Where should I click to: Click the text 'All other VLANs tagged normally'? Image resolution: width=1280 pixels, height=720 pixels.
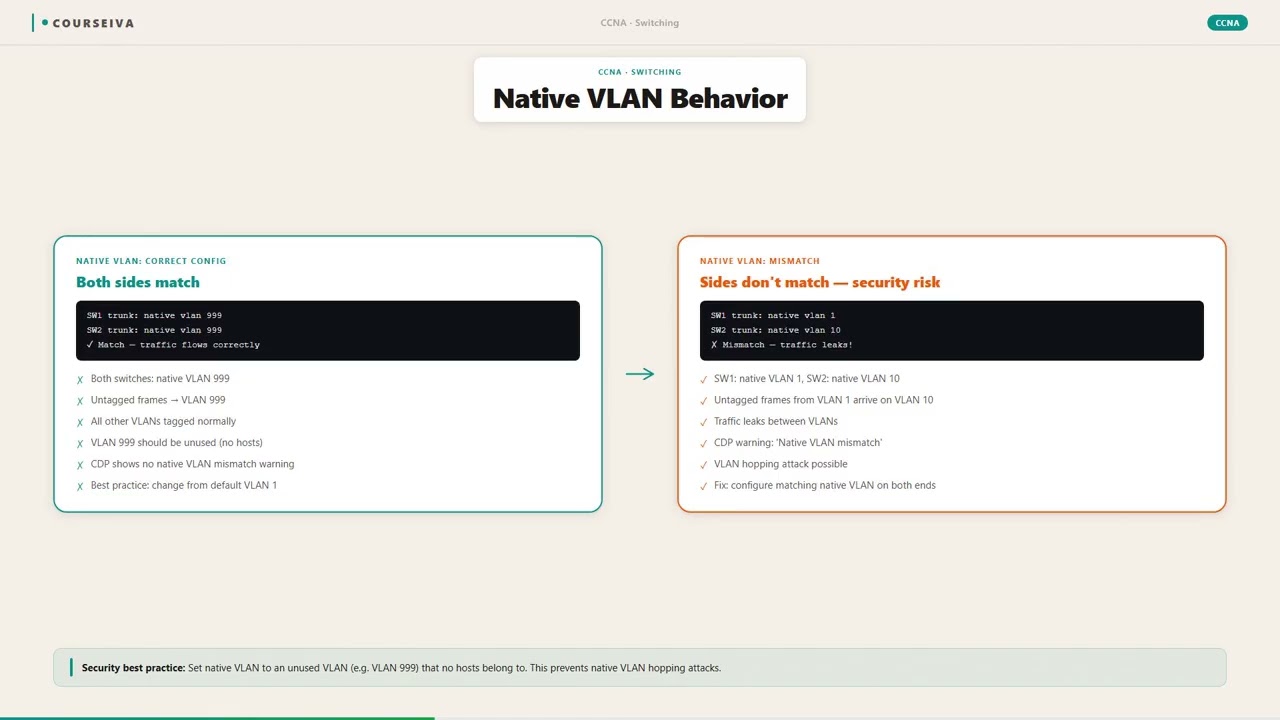[x=163, y=421]
